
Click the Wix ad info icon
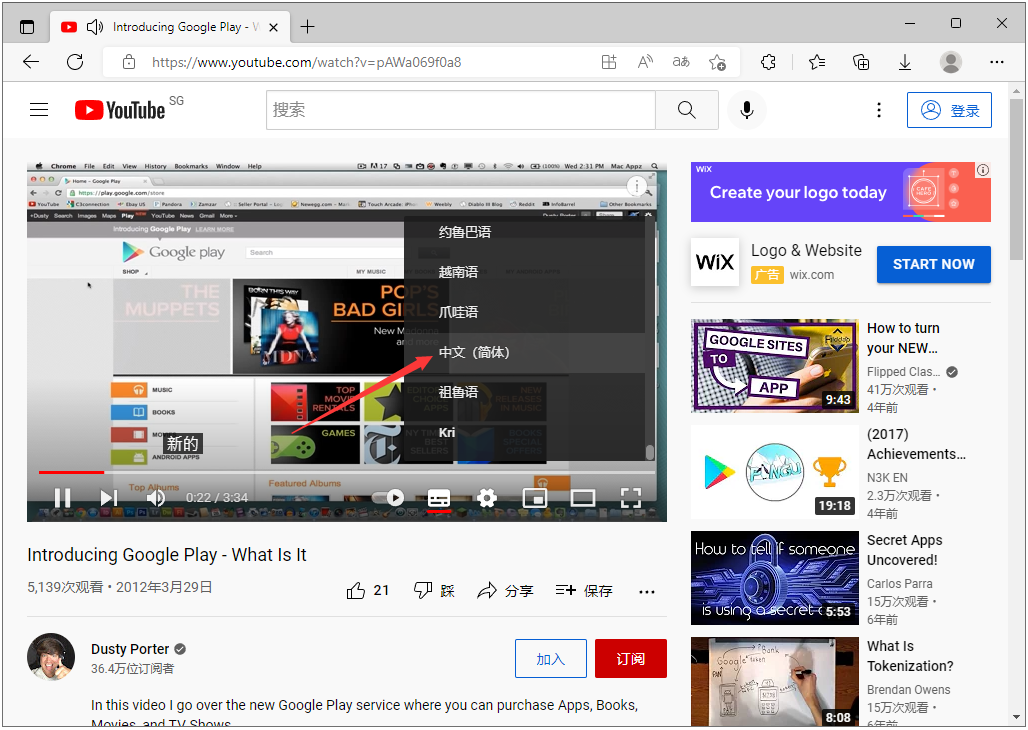click(983, 171)
